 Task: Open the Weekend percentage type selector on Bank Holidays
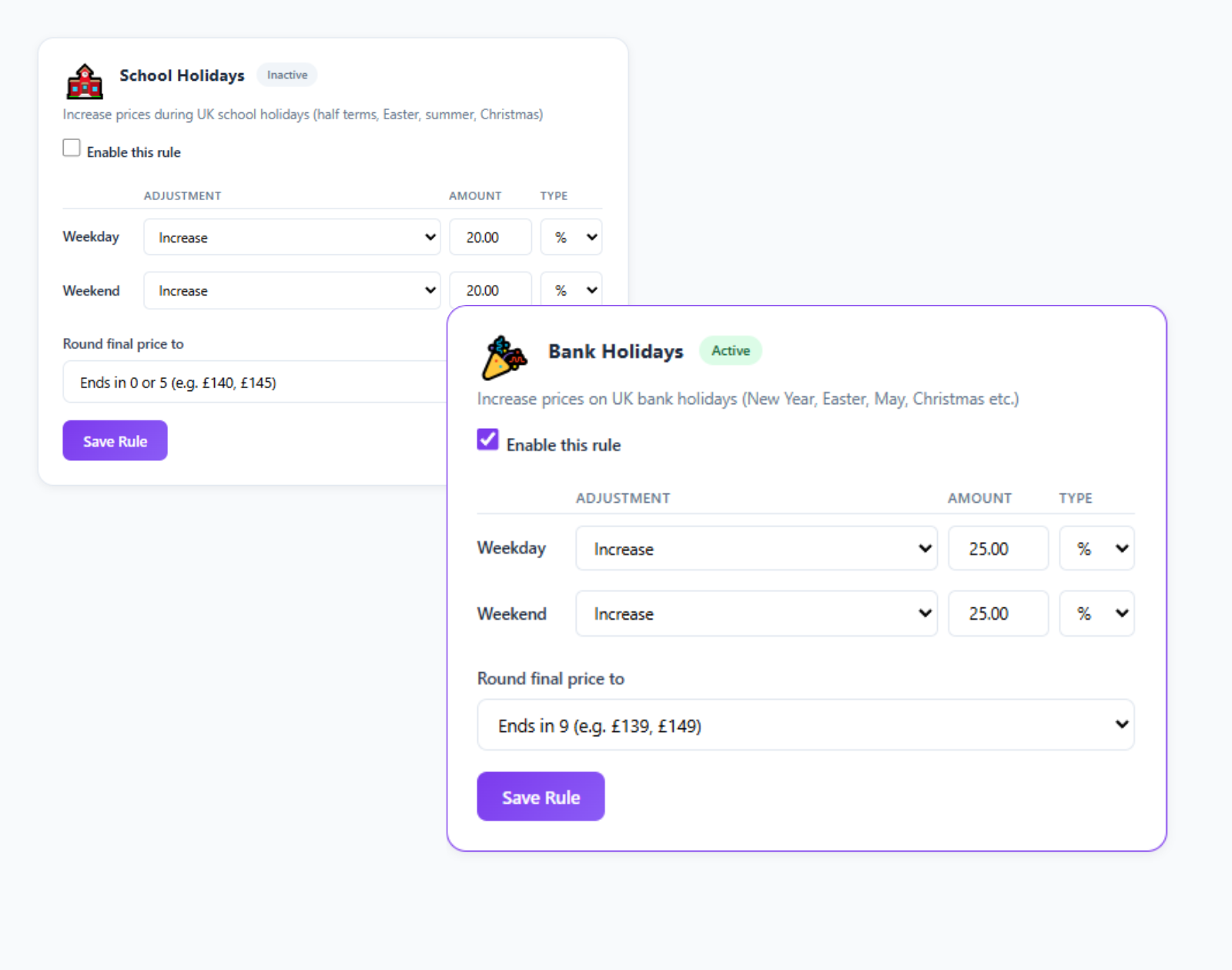pyautogui.click(x=1096, y=614)
